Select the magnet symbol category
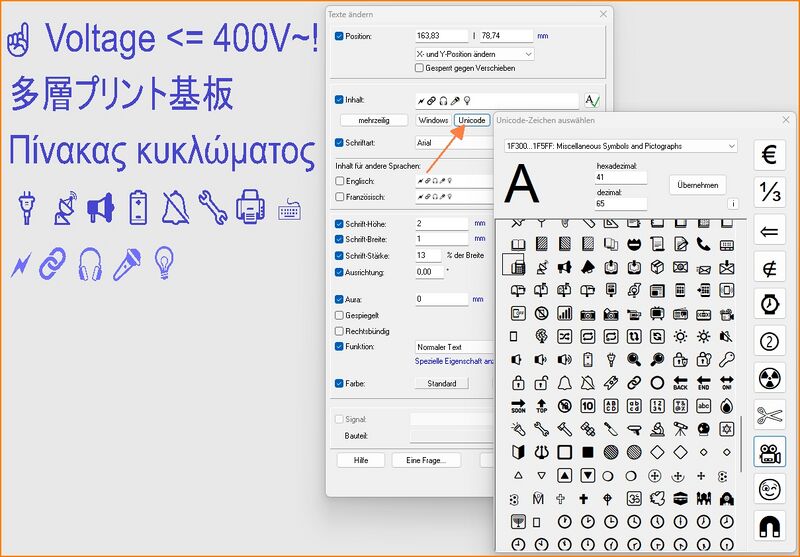 769,526
